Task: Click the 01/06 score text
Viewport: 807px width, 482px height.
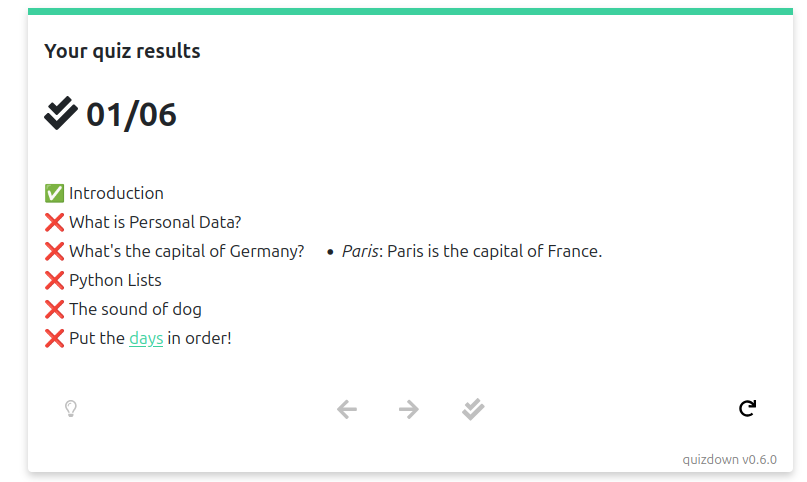Action: (131, 114)
